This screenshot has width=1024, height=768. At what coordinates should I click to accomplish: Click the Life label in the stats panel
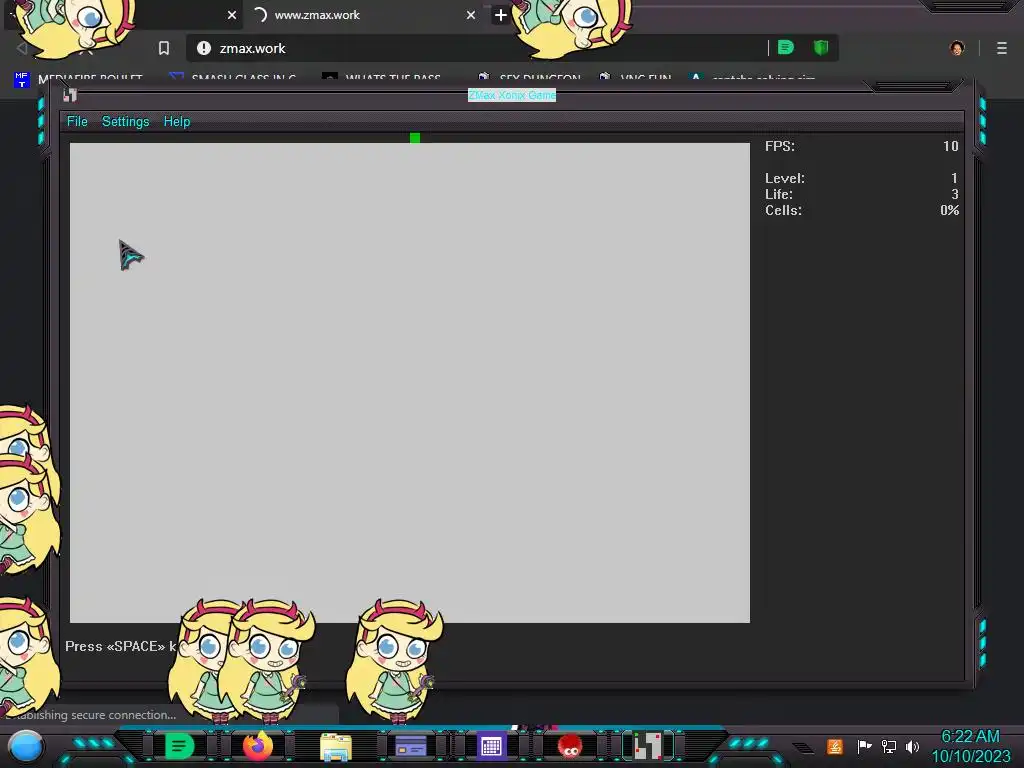(779, 194)
